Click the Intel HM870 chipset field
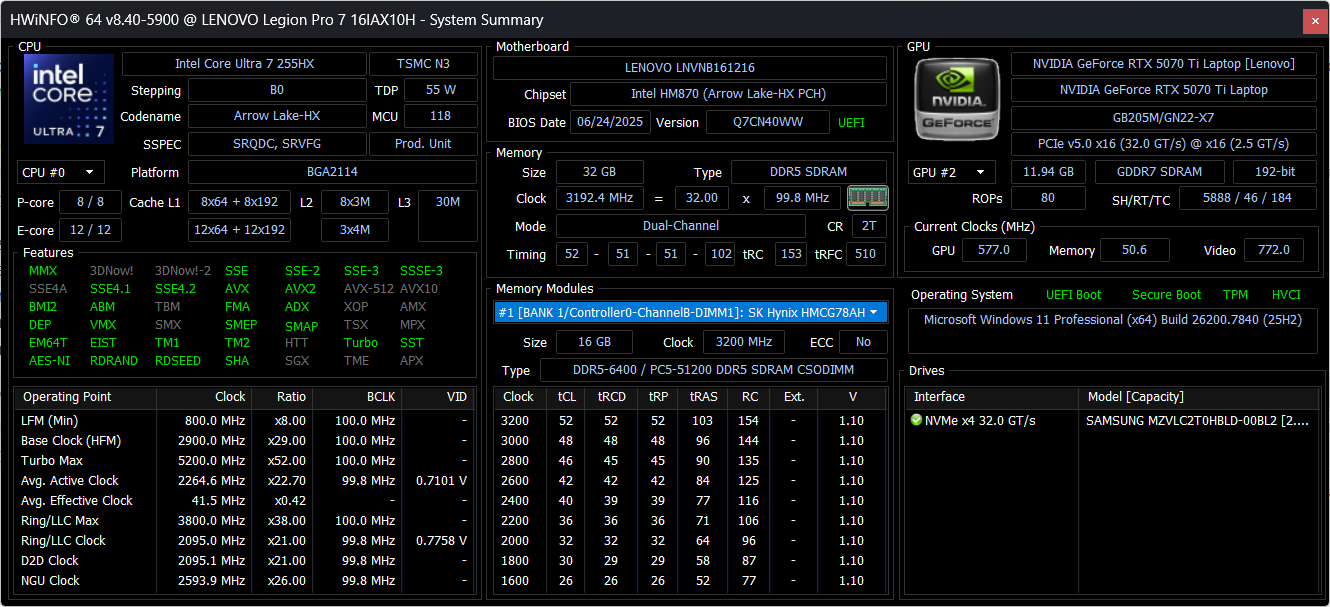This screenshot has width=1330, height=607. pos(729,94)
